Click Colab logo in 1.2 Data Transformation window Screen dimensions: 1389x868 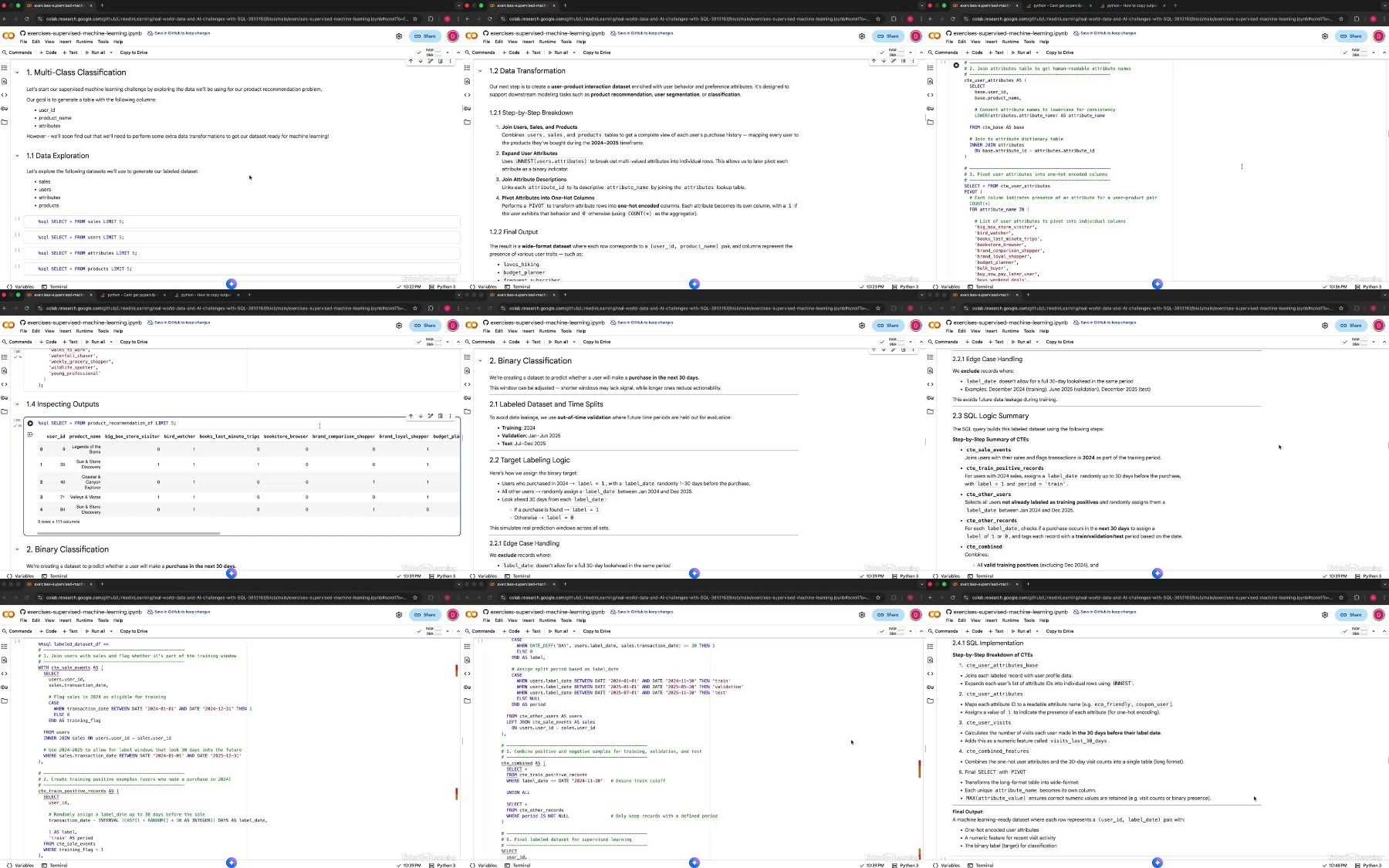pyautogui.click(x=471, y=35)
